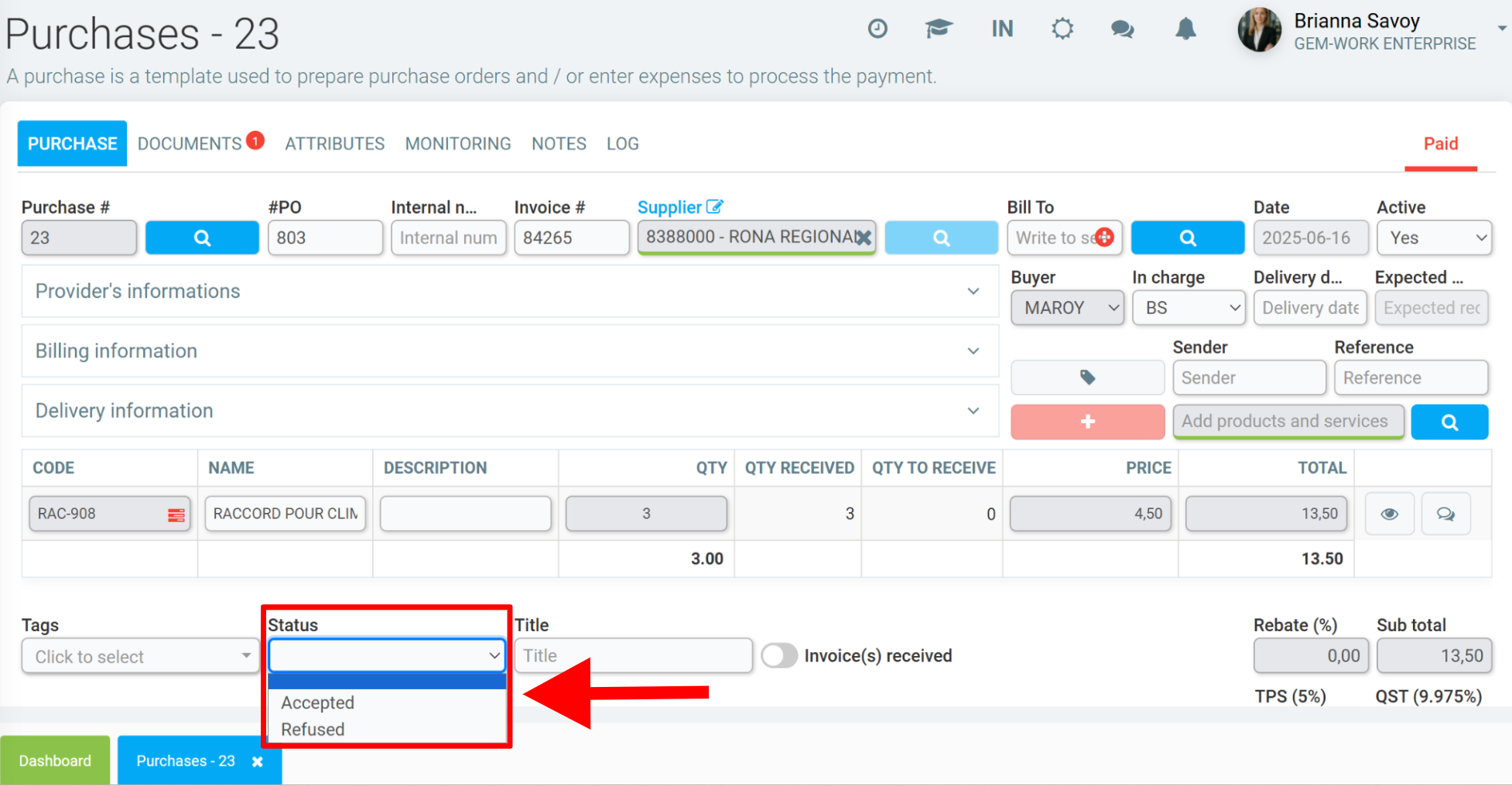
Task: Open red list icon in RAC-908 code
Action: pos(176,514)
